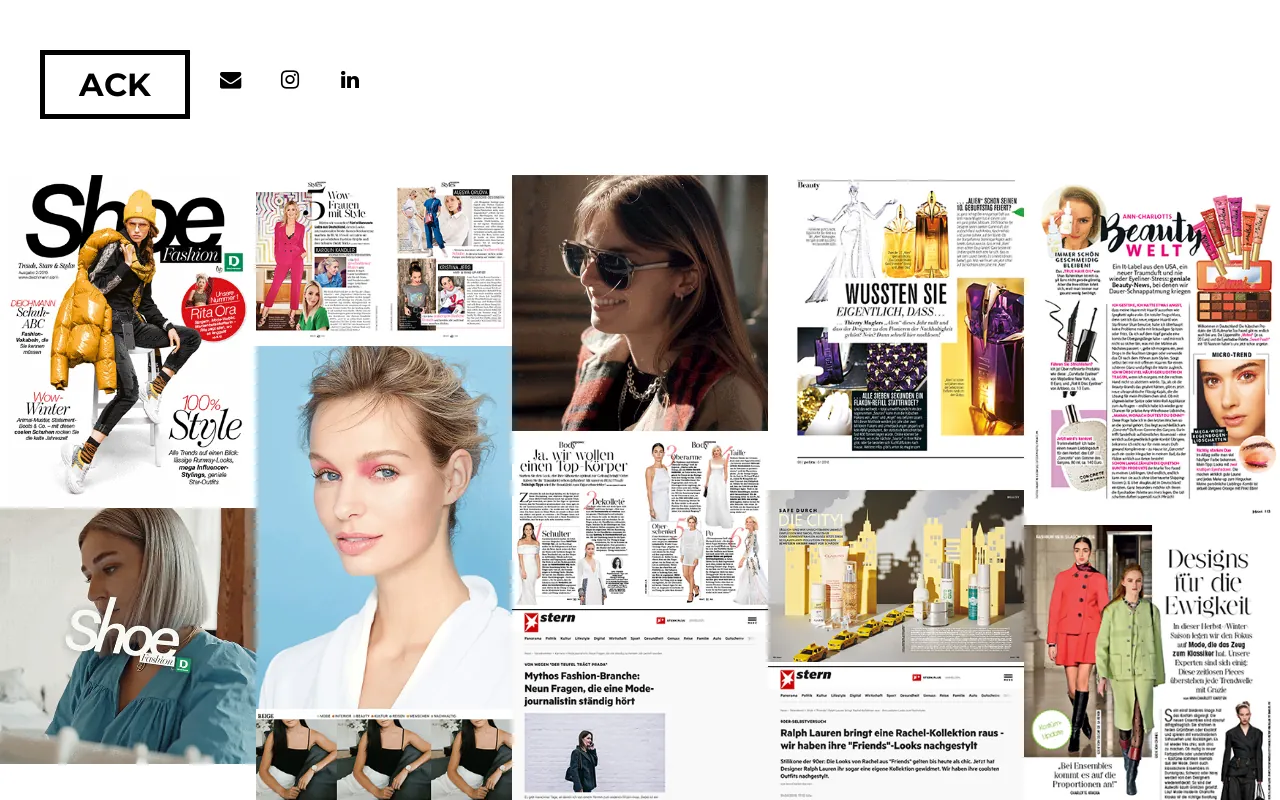Open the Designs für die Ewigkeit article
This screenshot has height=800, width=1280.
point(1152,662)
